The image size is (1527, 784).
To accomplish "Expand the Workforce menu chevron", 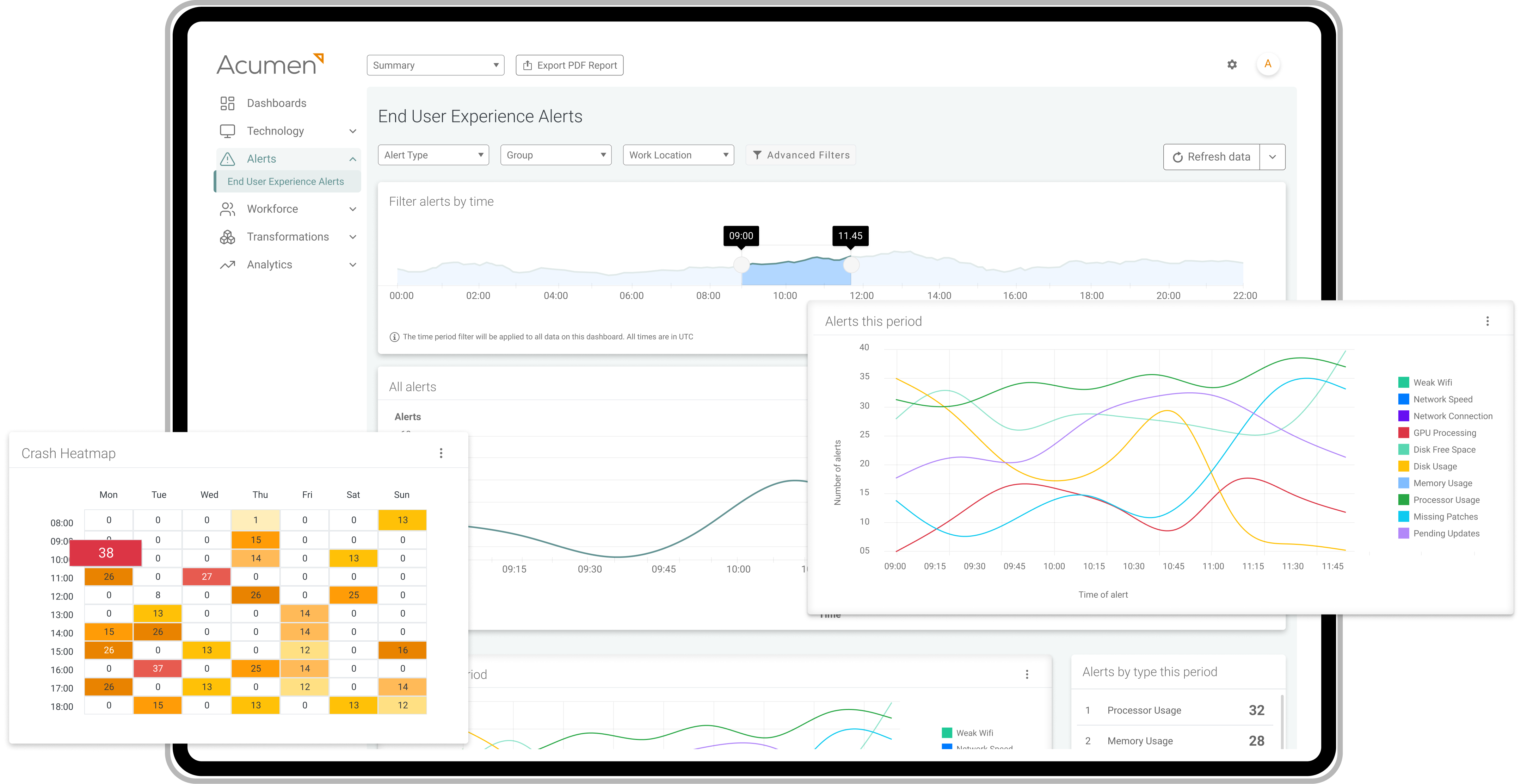I will tap(353, 209).
